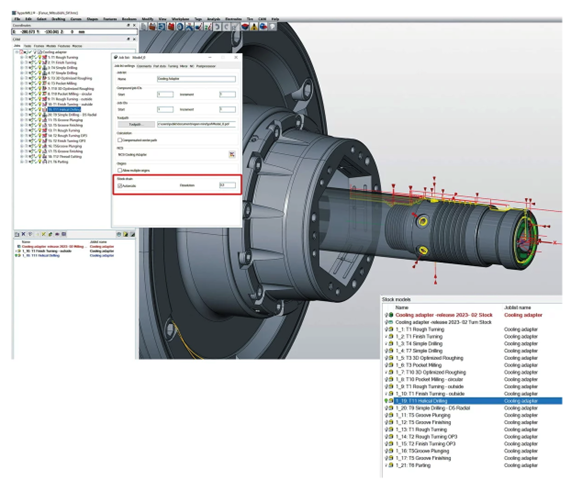Click the Toolpath... button
Viewport: 582px width, 480px height.
click(x=136, y=124)
